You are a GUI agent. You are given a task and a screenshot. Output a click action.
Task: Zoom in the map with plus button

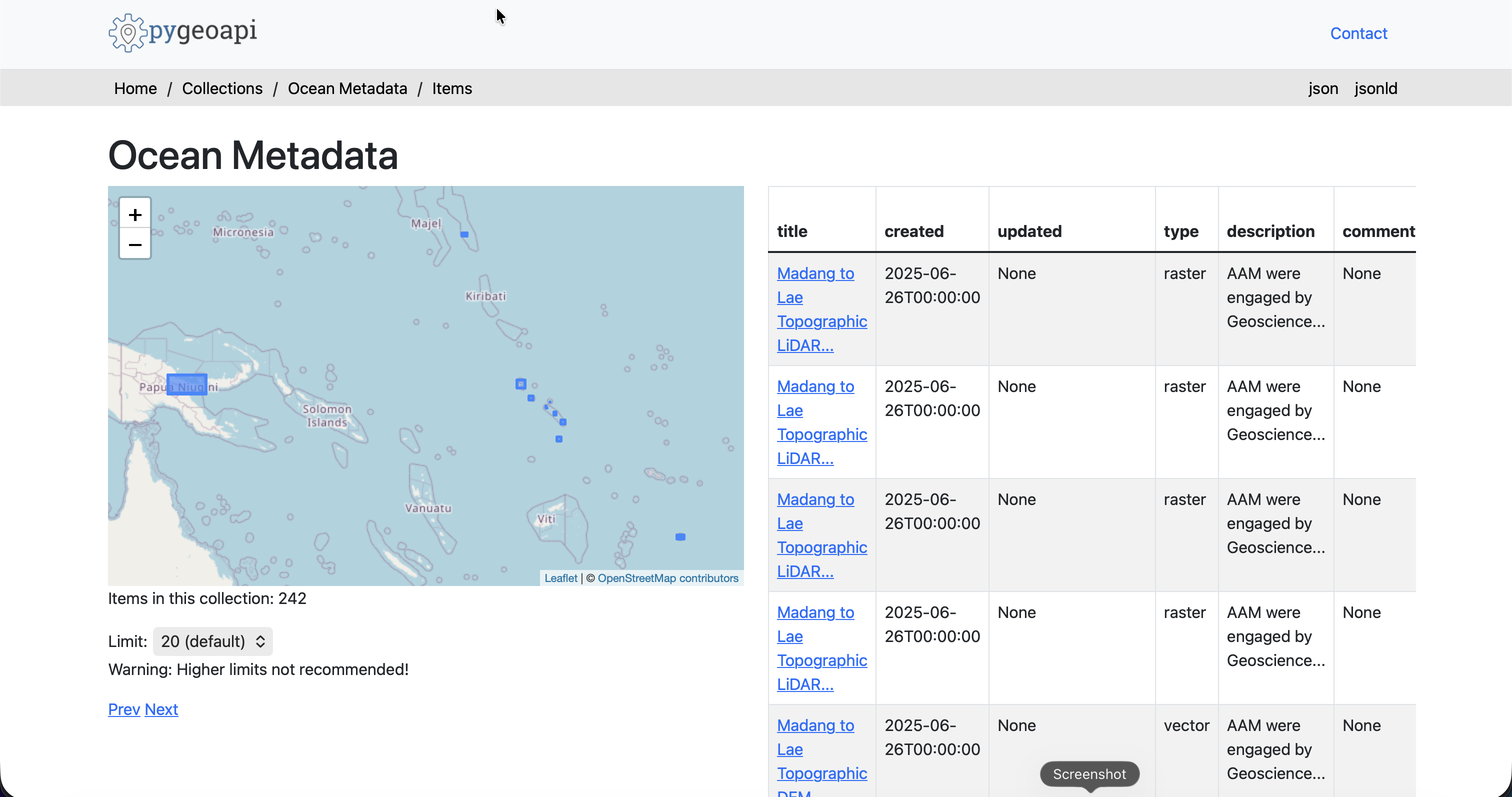click(135, 214)
